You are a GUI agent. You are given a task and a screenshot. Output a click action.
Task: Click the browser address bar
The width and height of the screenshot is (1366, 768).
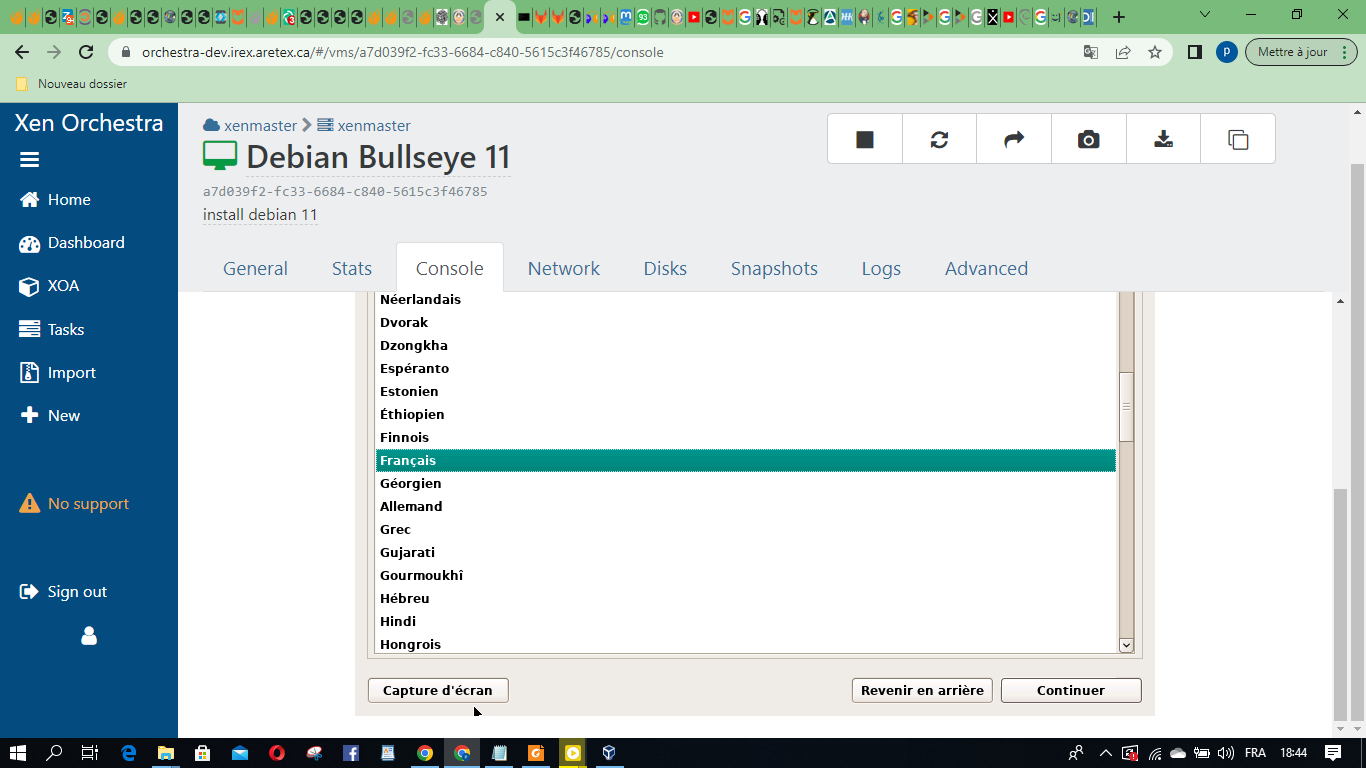[600, 52]
